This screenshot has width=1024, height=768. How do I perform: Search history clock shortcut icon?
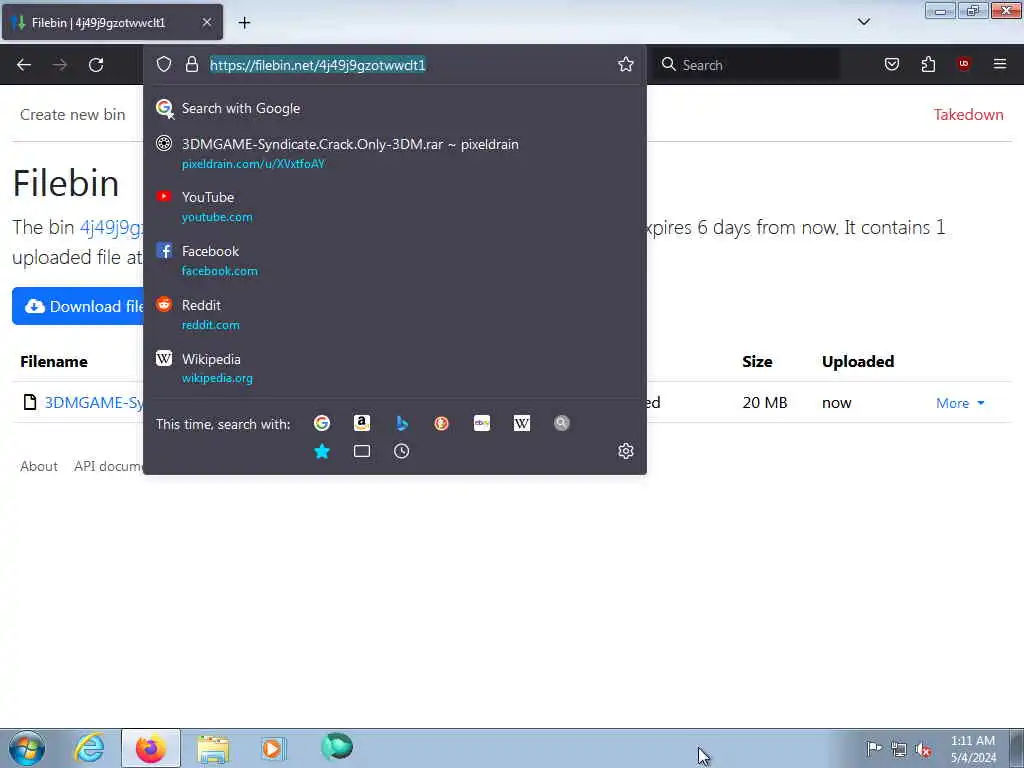coord(402,451)
